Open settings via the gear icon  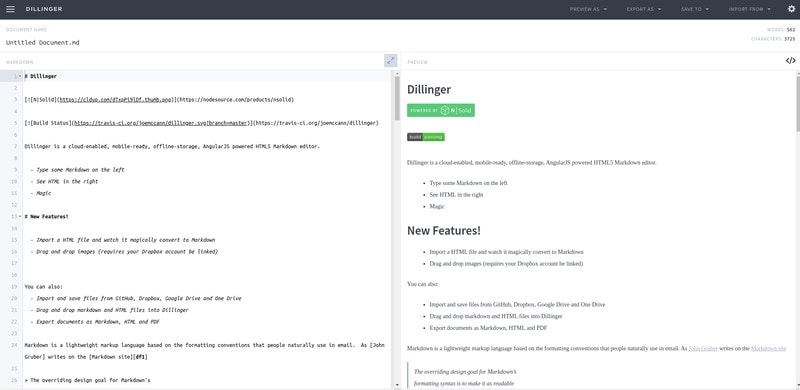(791, 9)
